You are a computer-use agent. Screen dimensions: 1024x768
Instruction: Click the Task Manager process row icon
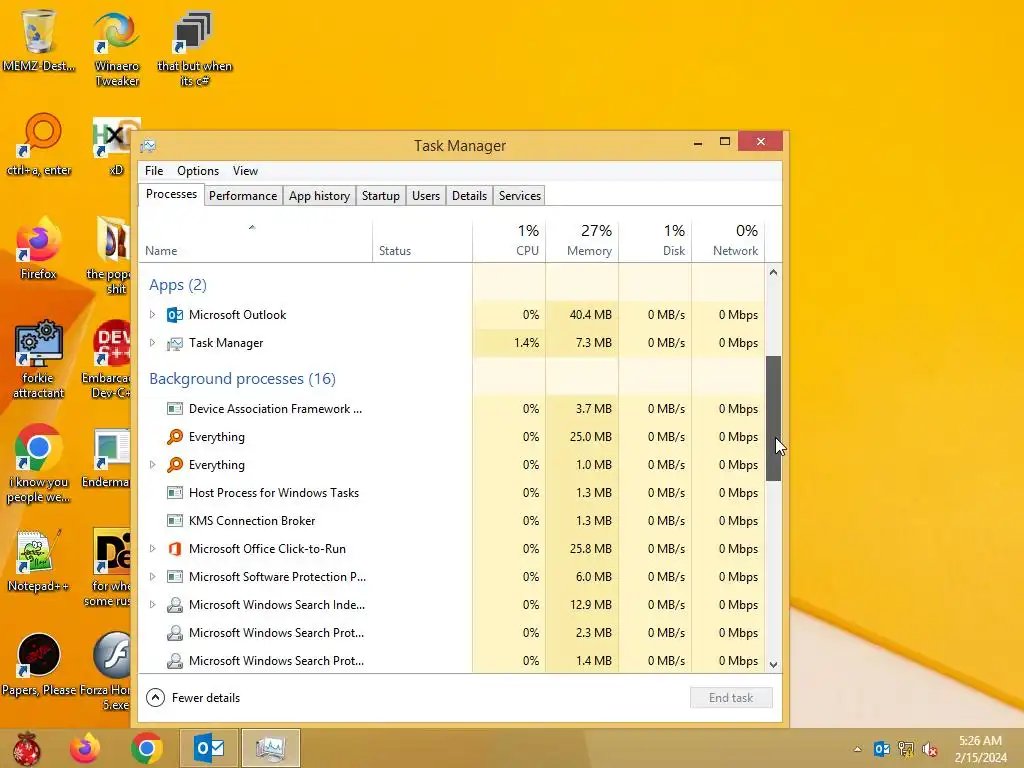(174, 343)
